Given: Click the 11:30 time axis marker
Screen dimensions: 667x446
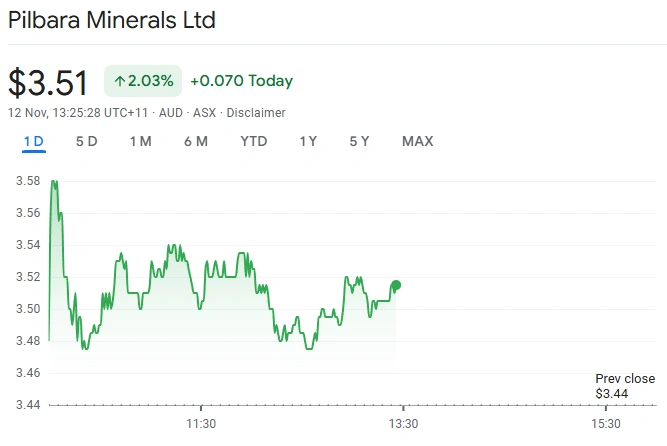Looking at the screenshot, I should tap(201, 423).
